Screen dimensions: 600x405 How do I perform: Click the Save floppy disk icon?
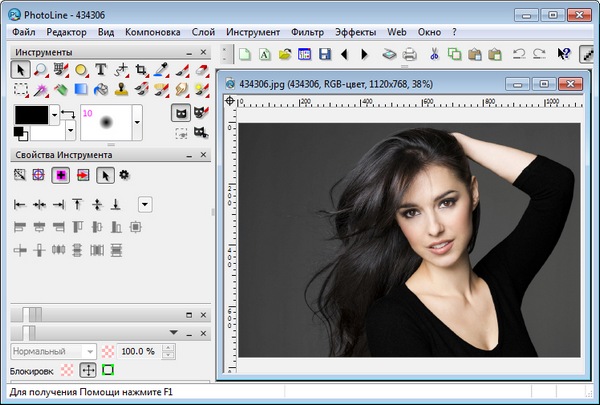click(324, 54)
